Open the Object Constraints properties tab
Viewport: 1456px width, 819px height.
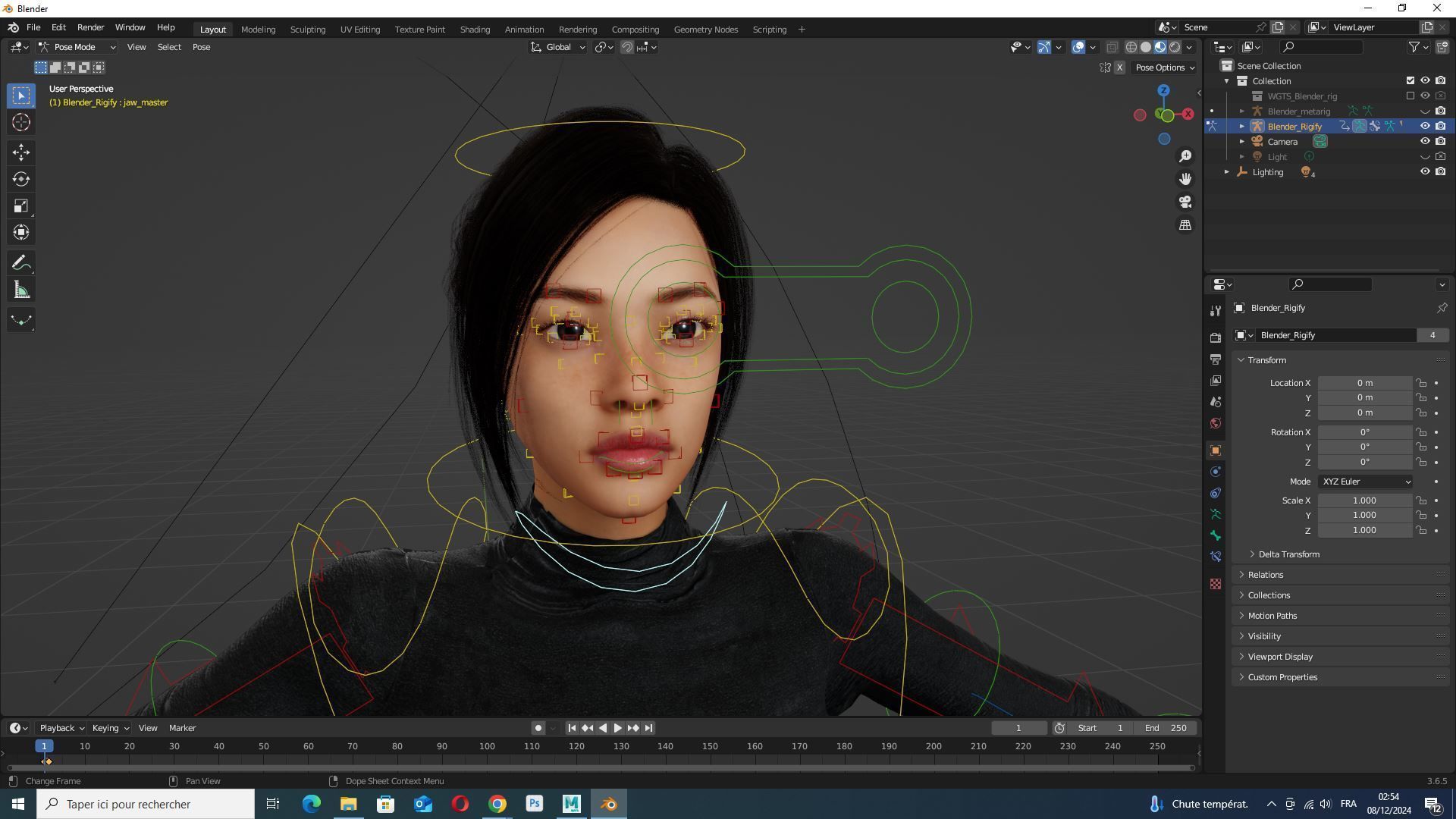click(1216, 493)
